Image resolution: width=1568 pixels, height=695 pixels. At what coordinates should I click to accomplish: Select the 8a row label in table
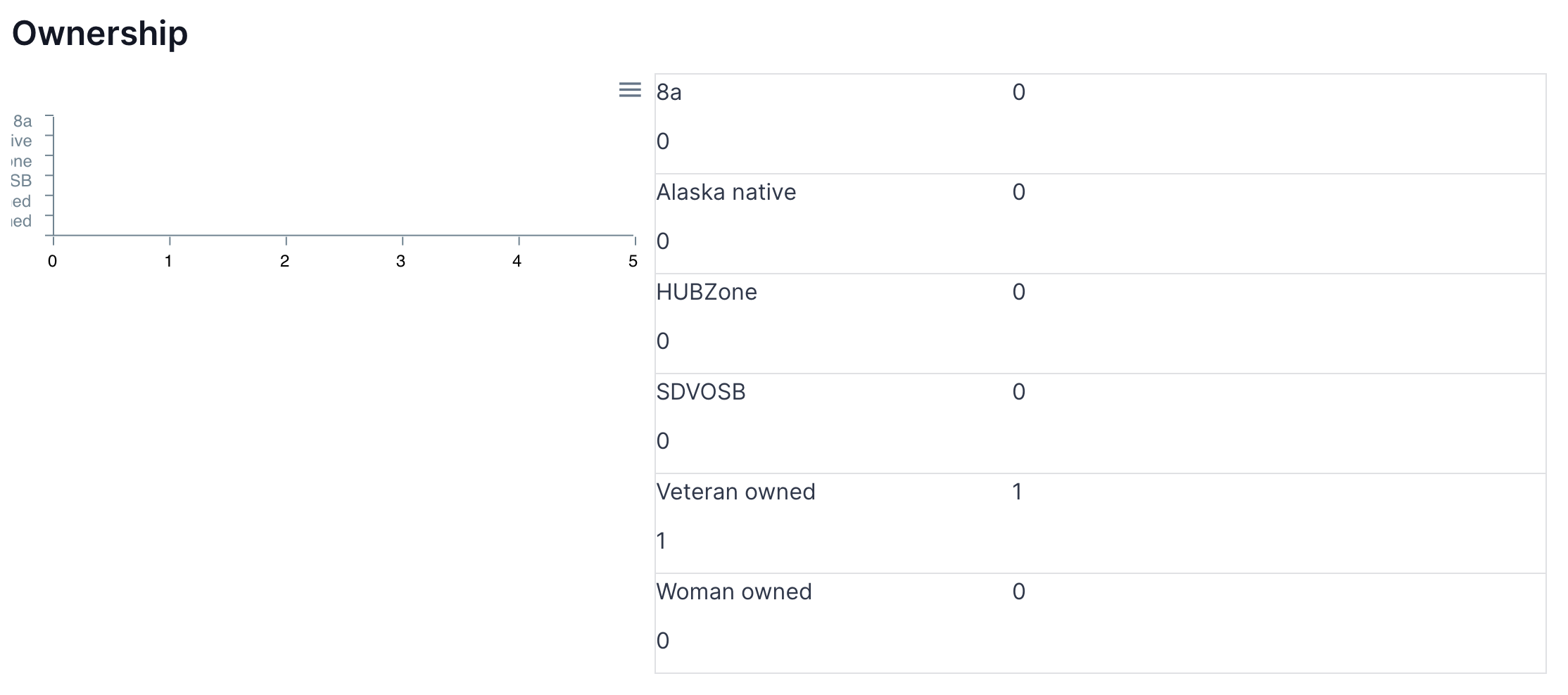pyautogui.click(x=669, y=92)
